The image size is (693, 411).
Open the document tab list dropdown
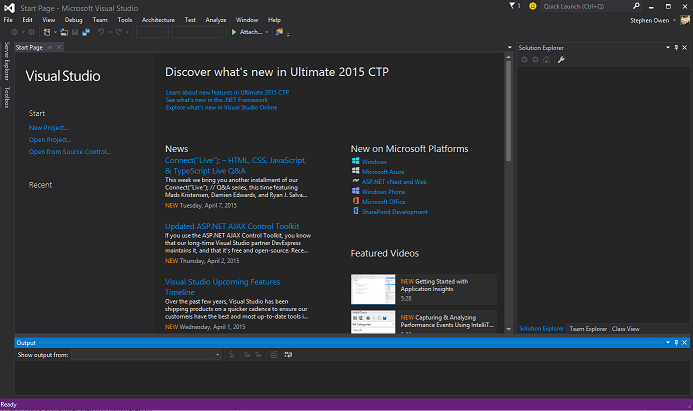(x=510, y=47)
